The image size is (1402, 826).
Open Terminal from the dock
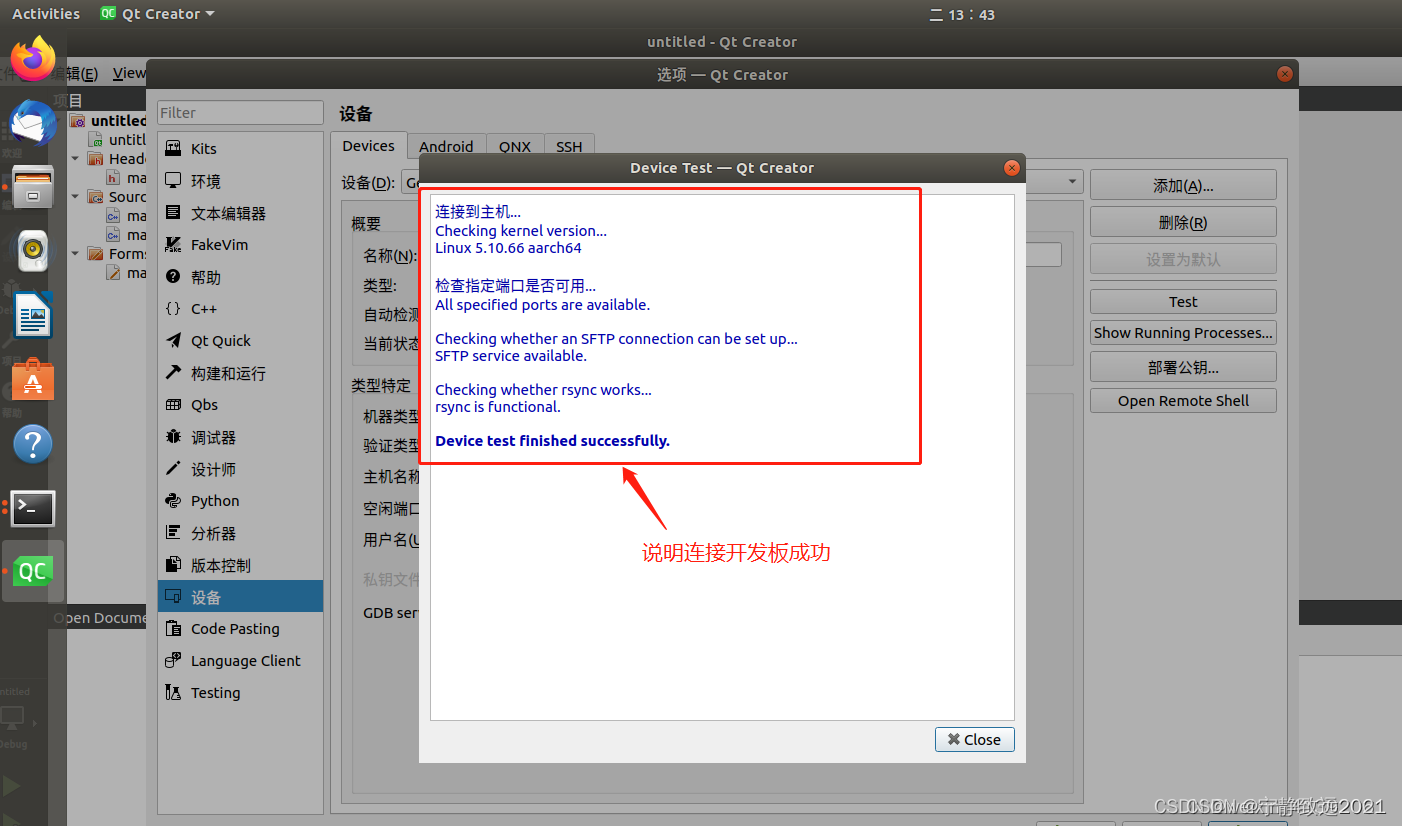click(33, 508)
